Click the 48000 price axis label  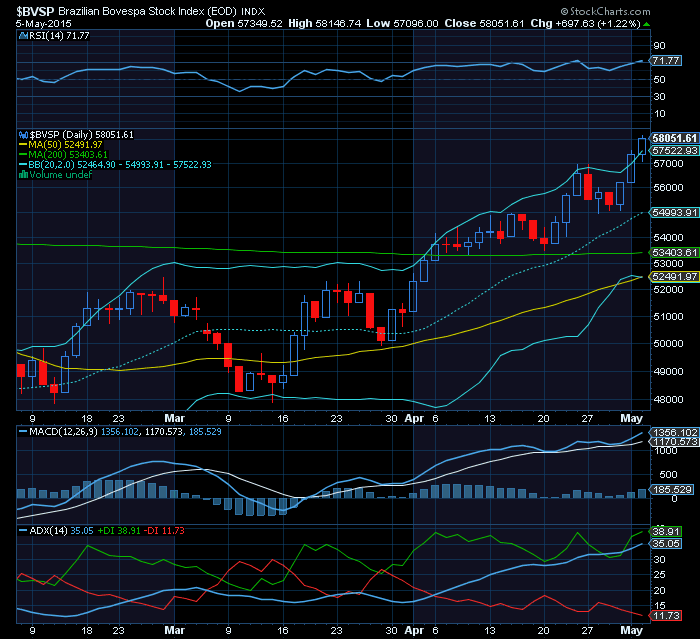pyautogui.click(x=668, y=400)
